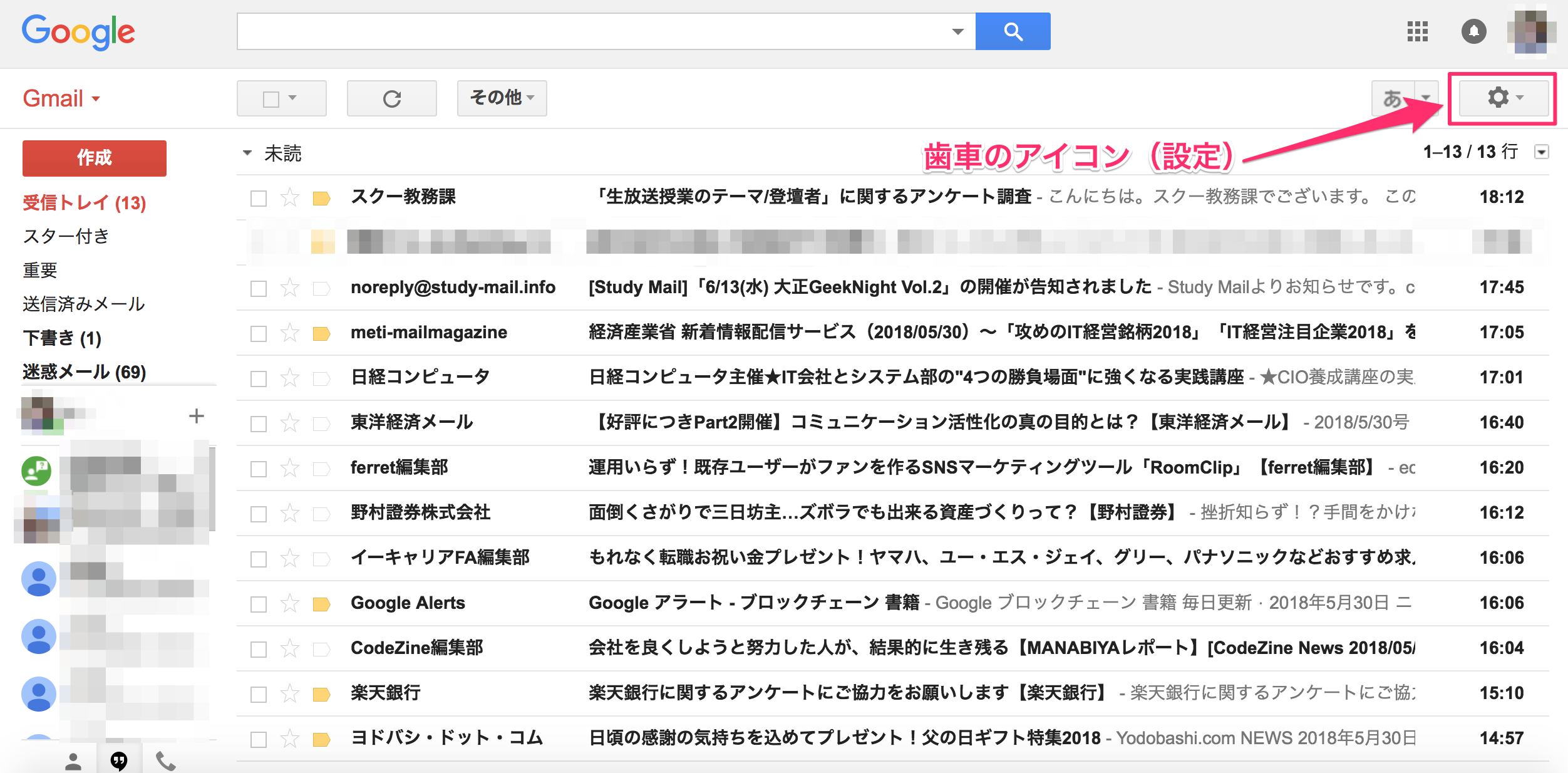Star the 野村證券株式会社 message
The height and width of the screenshot is (773, 1568).
point(289,513)
